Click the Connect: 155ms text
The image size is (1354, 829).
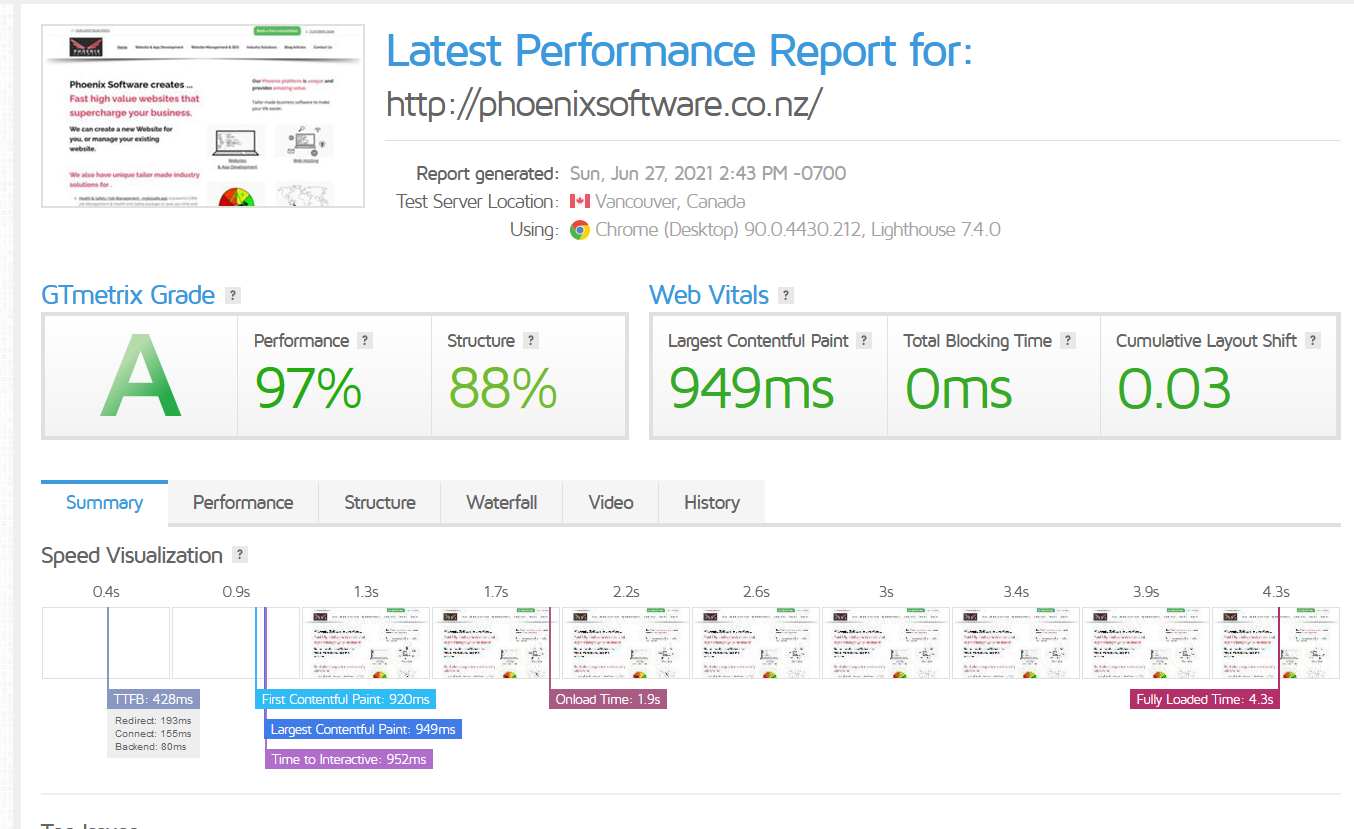[x=152, y=733]
